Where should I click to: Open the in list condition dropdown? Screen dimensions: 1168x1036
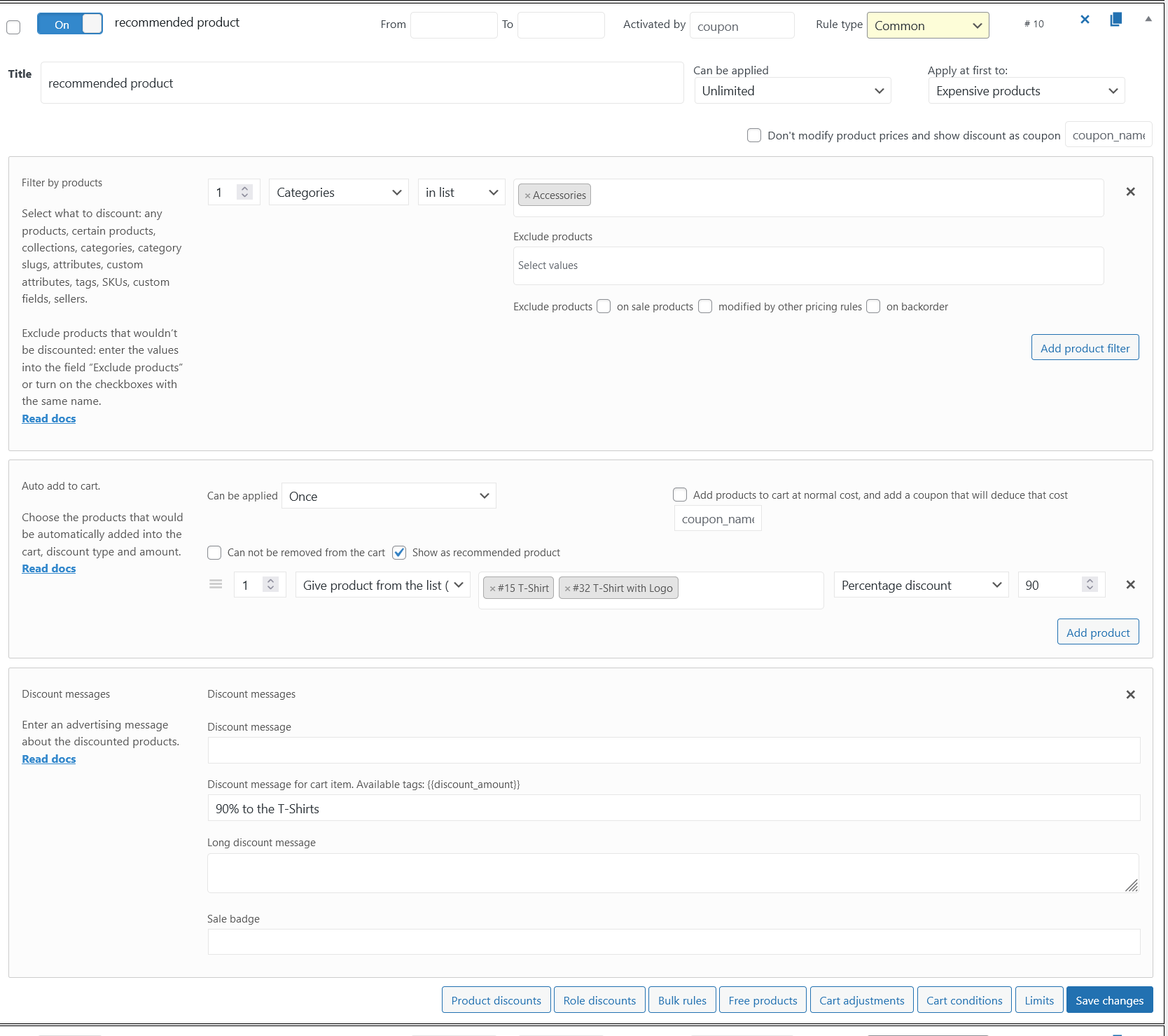(x=461, y=192)
